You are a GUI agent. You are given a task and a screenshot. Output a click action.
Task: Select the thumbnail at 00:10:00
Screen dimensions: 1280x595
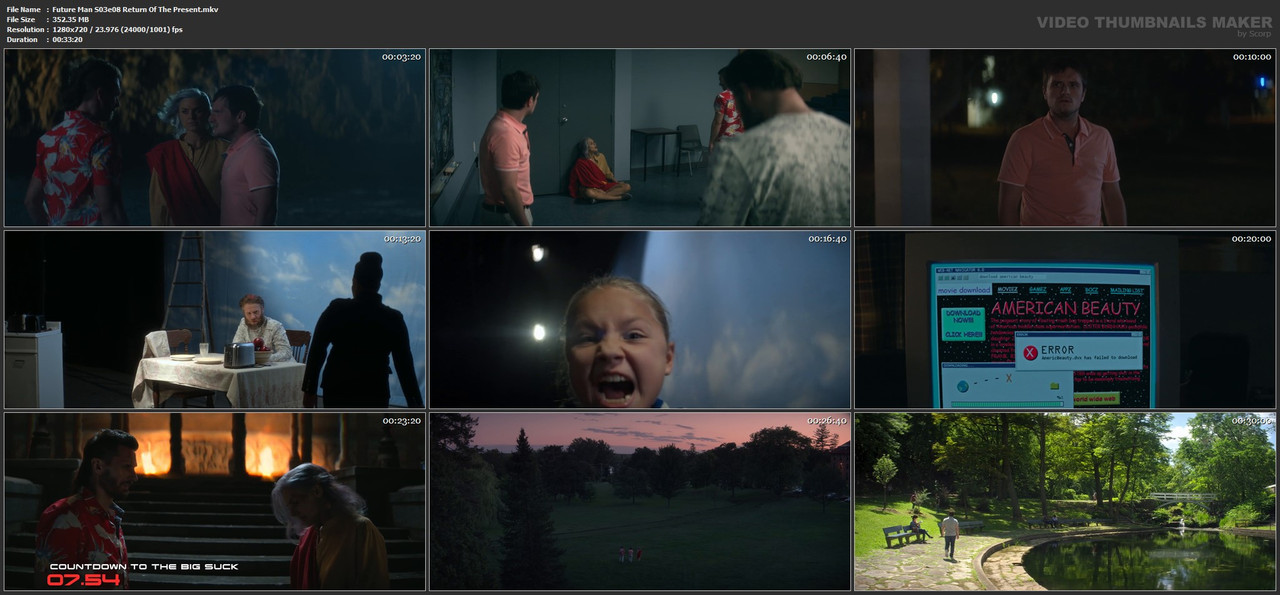pos(1065,138)
